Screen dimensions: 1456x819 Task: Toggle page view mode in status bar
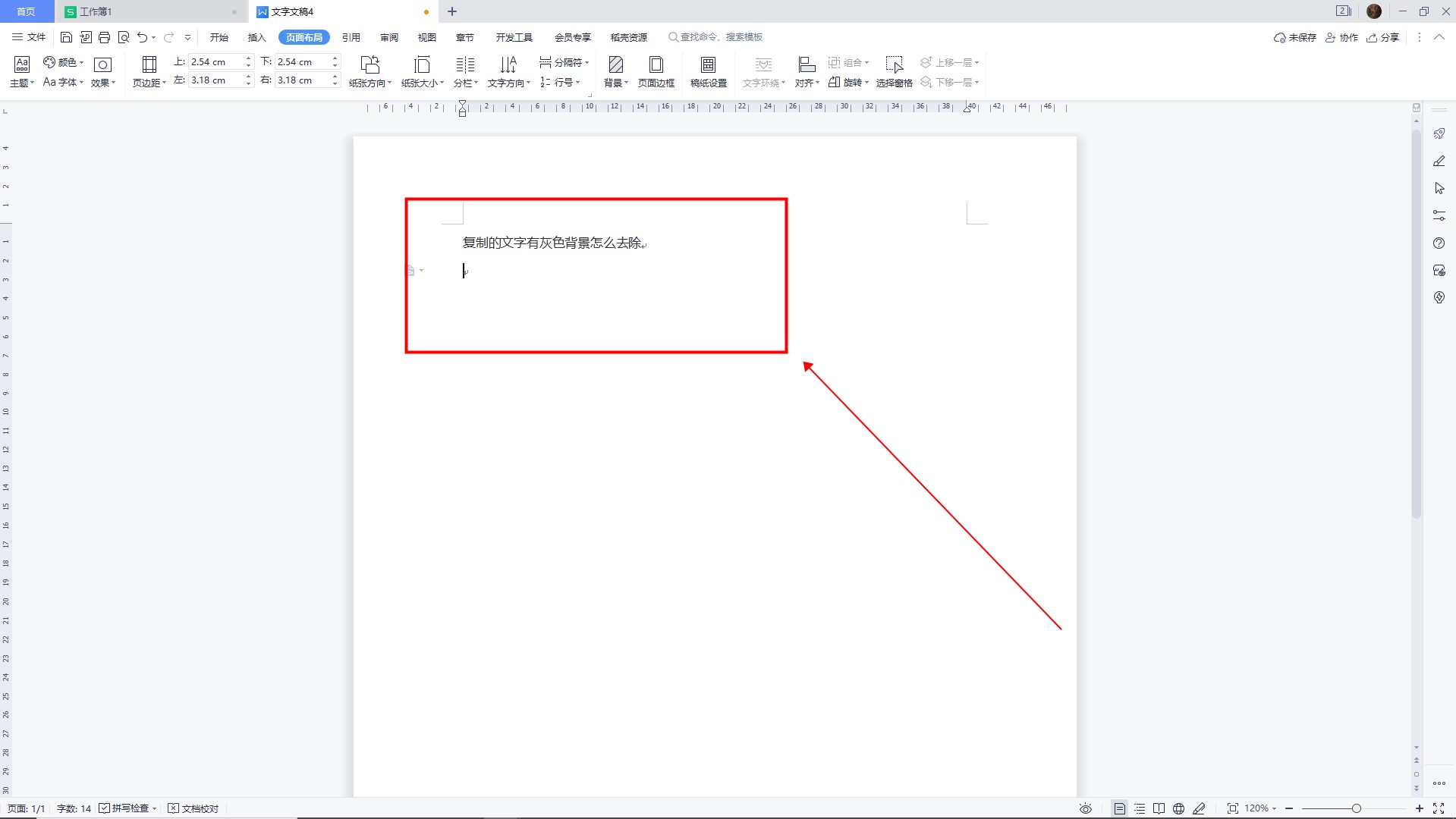click(1119, 808)
